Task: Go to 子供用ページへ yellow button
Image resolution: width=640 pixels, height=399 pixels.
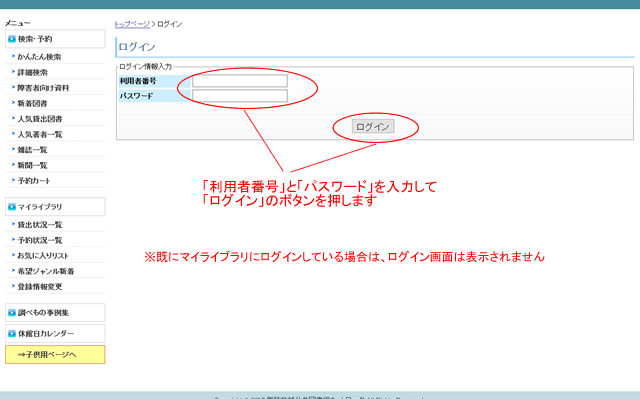Action: pyautogui.click(x=55, y=355)
